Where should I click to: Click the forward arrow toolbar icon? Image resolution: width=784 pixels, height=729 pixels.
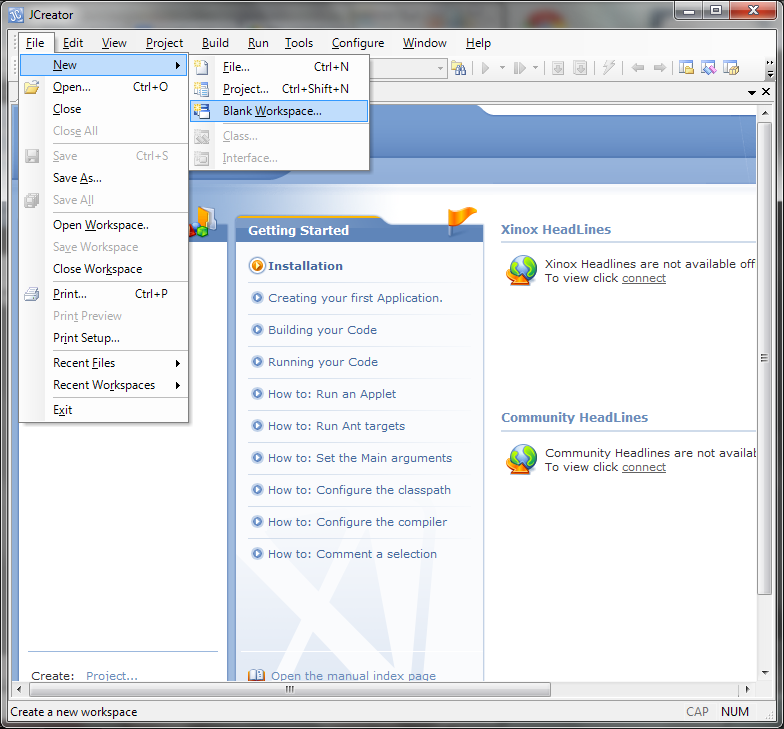pos(660,68)
